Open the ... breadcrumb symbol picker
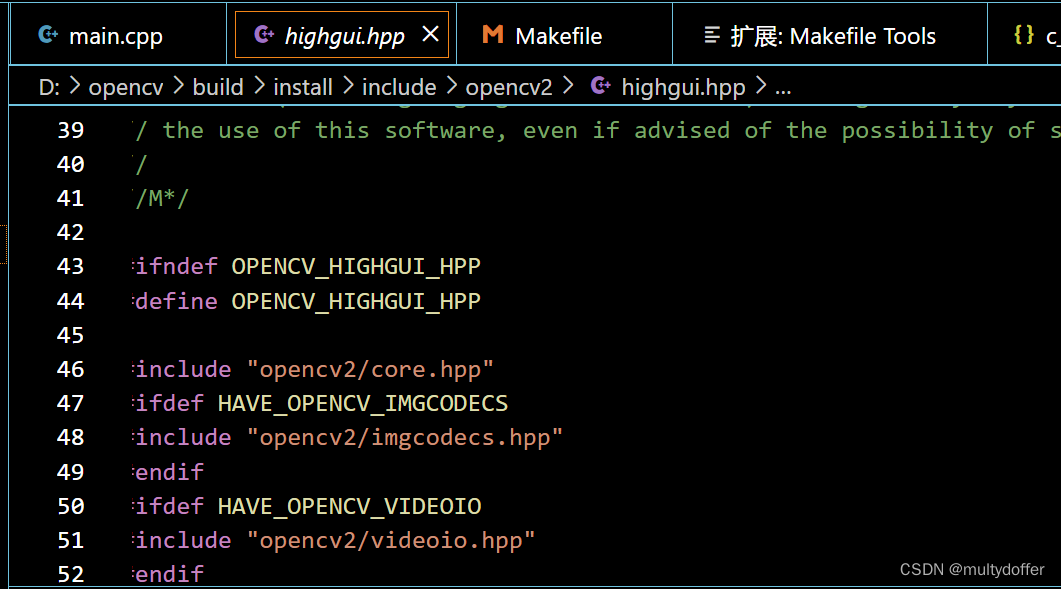Viewport: 1061px width, 589px height. (x=783, y=87)
